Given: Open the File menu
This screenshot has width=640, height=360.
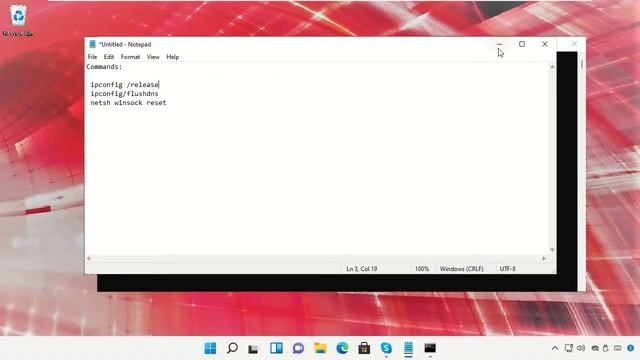Looking at the screenshot, I should (93, 57).
